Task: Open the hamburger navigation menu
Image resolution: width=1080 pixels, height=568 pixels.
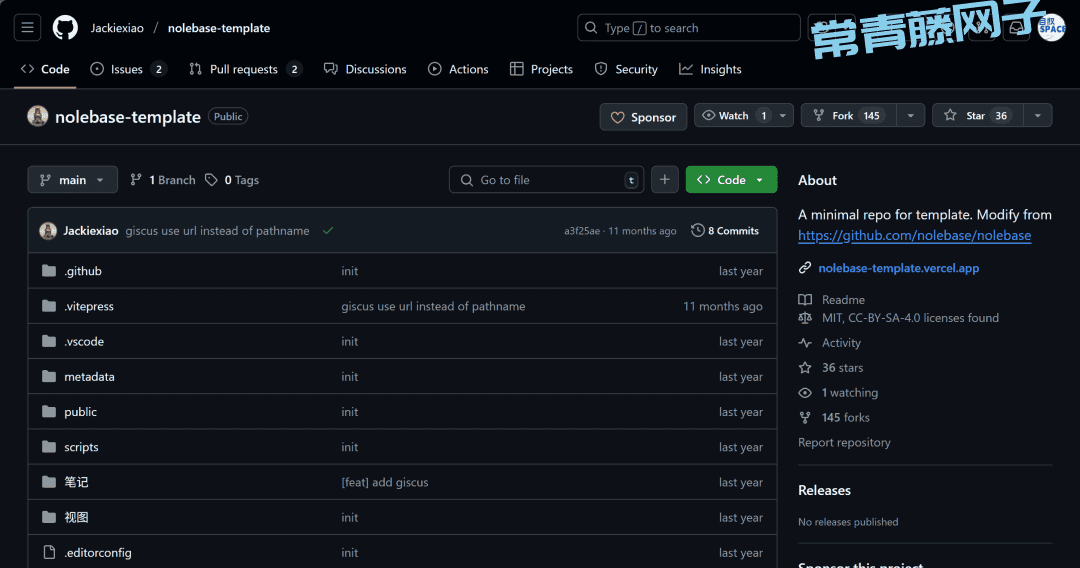Action: pos(28,28)
